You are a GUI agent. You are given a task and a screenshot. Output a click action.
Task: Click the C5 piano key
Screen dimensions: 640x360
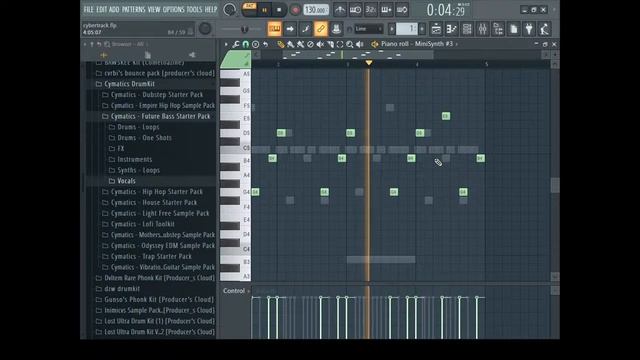[x=236, y=148]
